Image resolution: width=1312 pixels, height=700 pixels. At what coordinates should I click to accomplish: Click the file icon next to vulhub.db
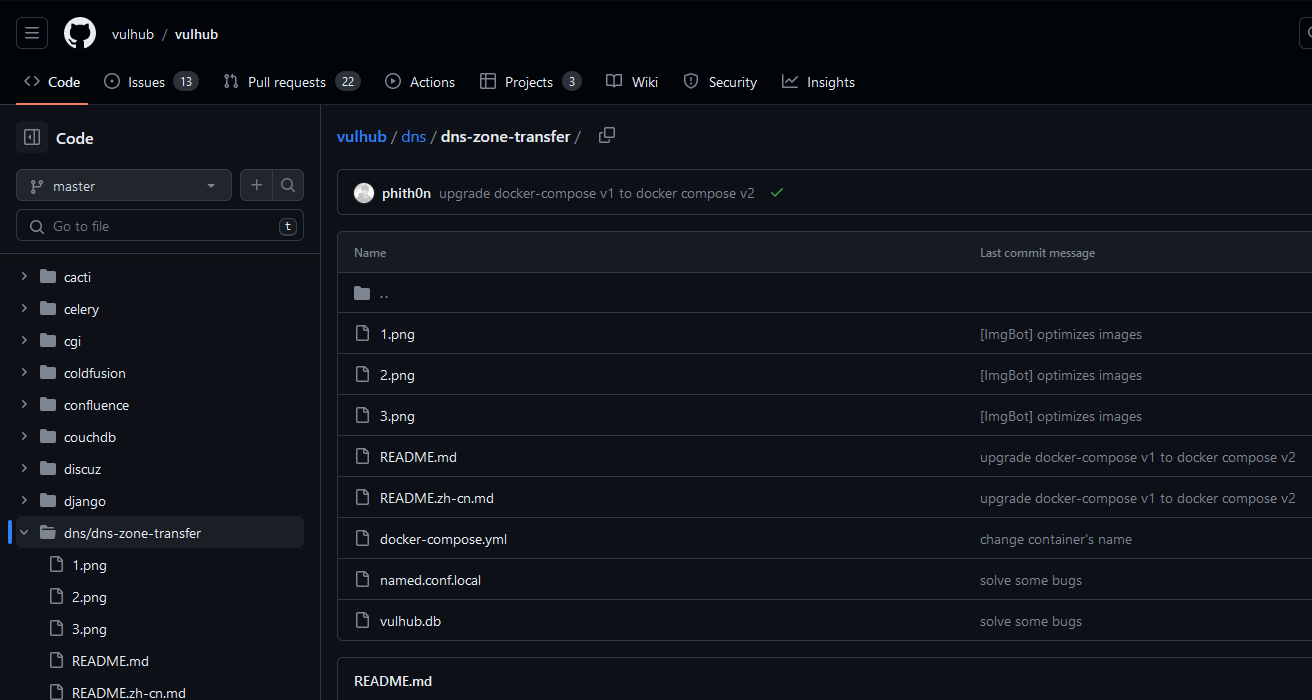click(362, 621)
